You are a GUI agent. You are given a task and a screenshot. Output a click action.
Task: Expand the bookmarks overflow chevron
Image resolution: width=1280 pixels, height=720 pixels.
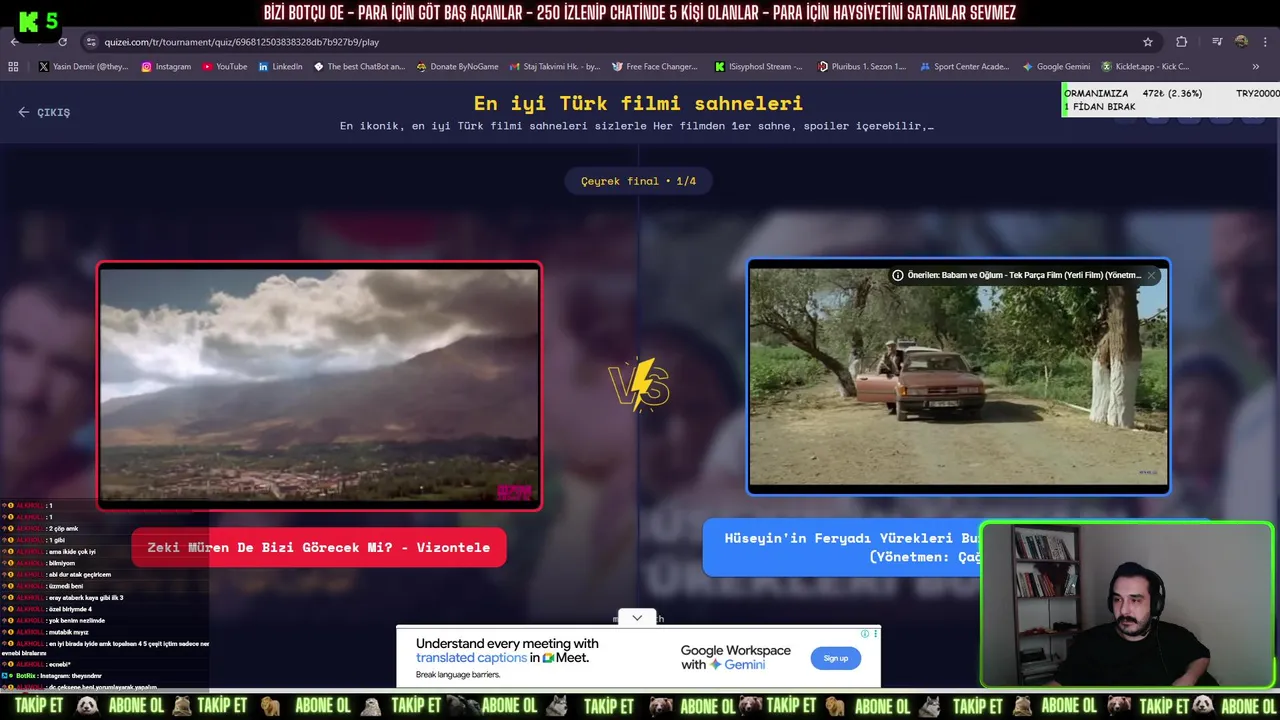(x=1256, y=67)
